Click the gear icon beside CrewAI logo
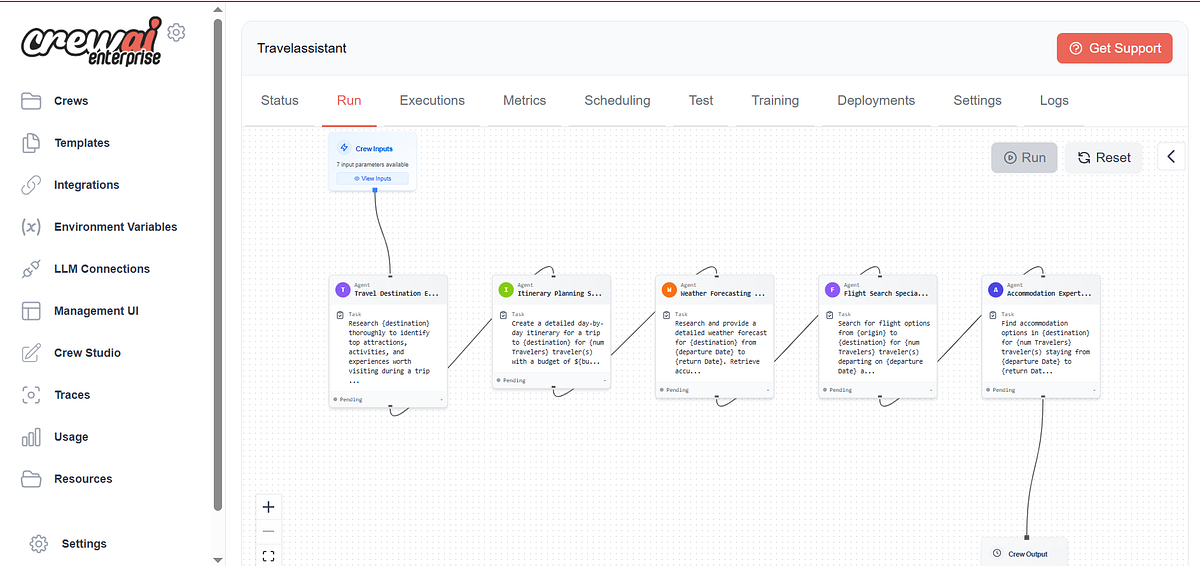1200x566 pixels. pyautogui.click(x=176, y=32)
